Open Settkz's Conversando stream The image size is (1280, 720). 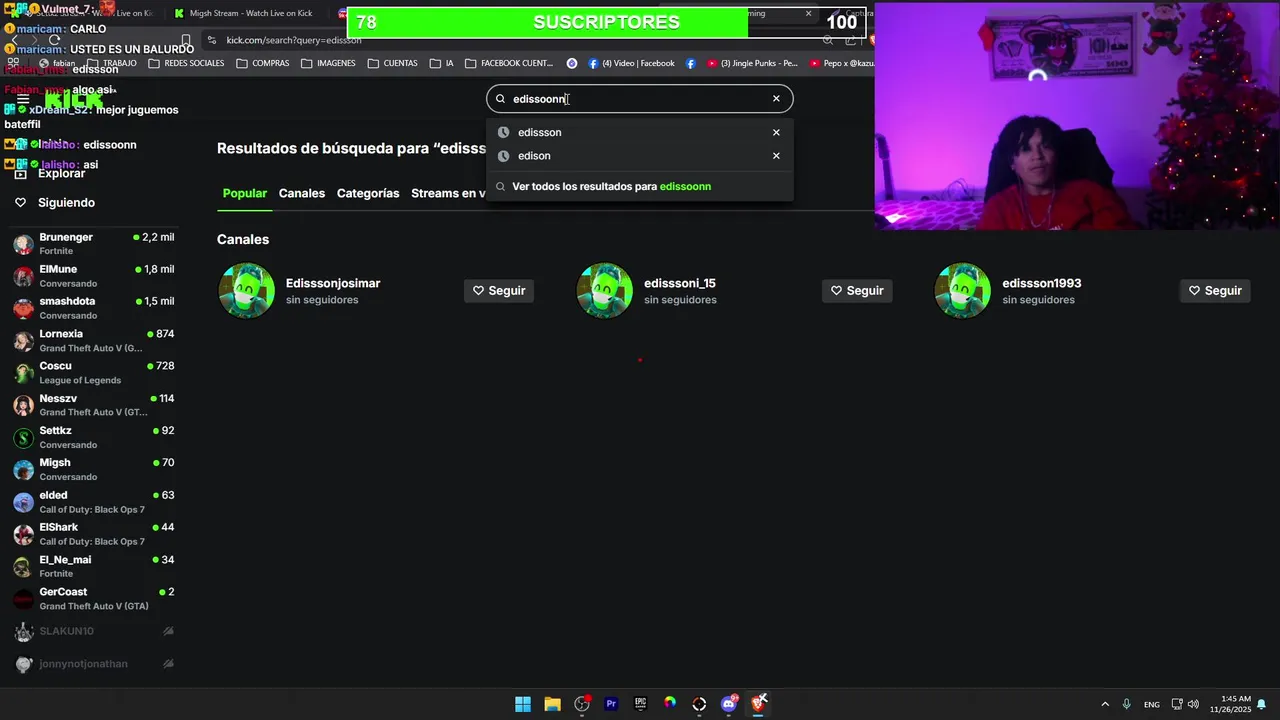(93, 437)
